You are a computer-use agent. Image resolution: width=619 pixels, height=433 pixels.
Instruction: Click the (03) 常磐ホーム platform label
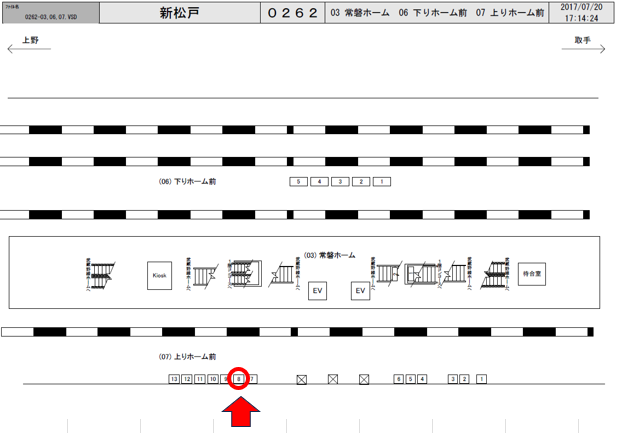pyautogui.click(x=329, y=255)
